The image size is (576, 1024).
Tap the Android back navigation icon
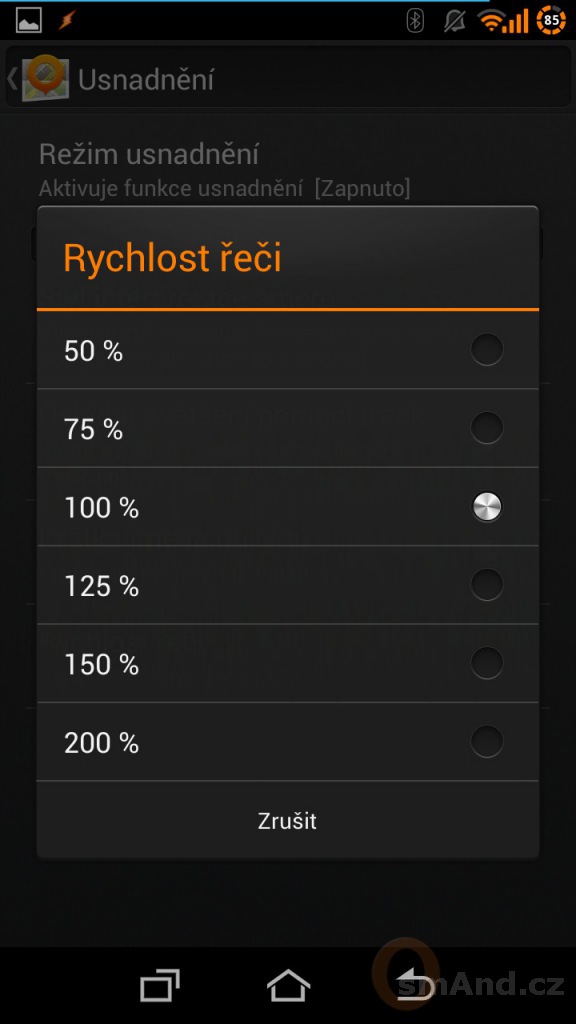(416, 985)
